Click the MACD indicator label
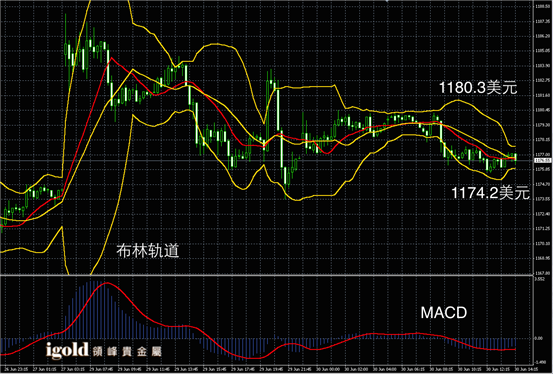This screenshot has height=374, width=553. tap(444, 313)
